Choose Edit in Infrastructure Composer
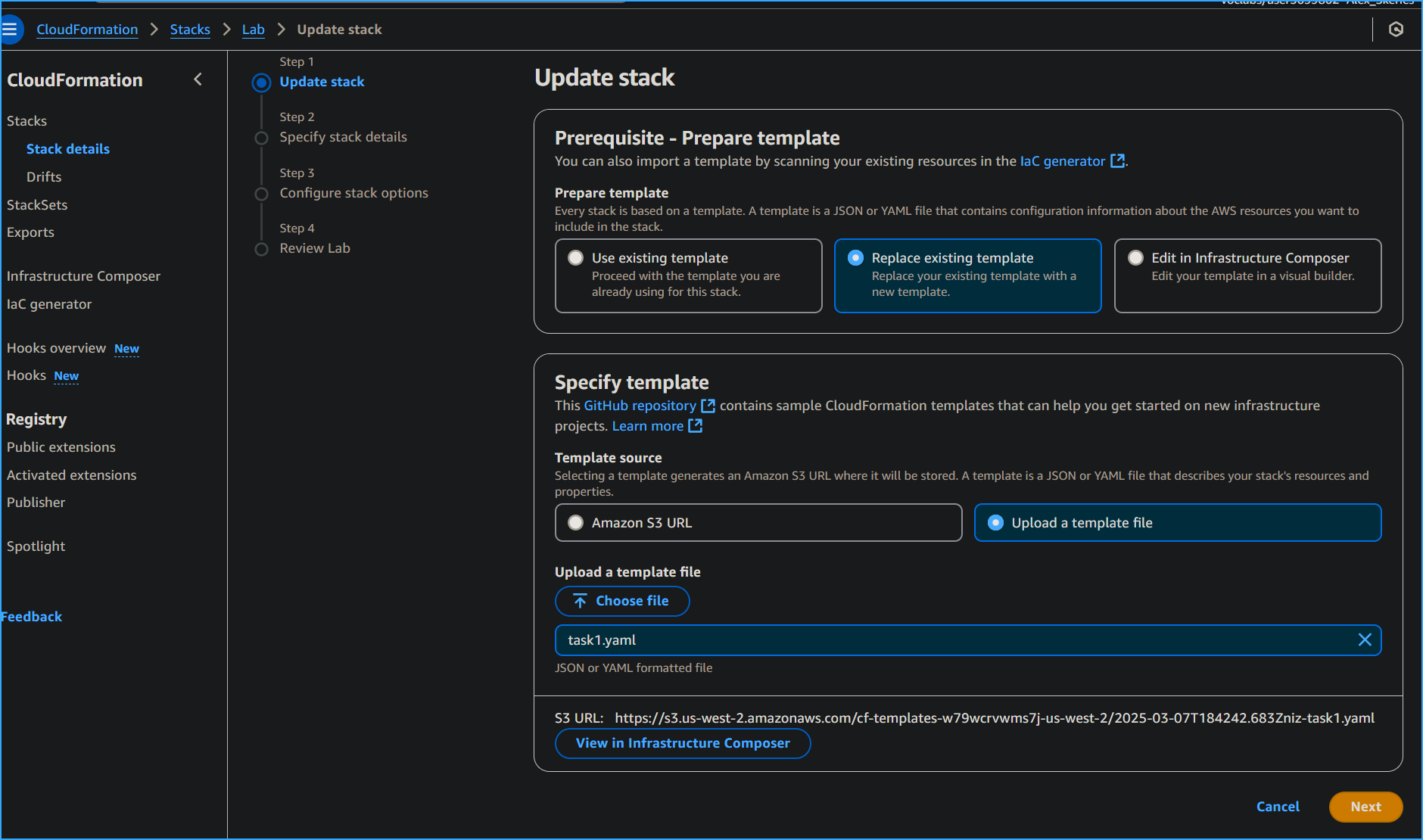Viewport: 1423px width, 840px height. 1135,257
